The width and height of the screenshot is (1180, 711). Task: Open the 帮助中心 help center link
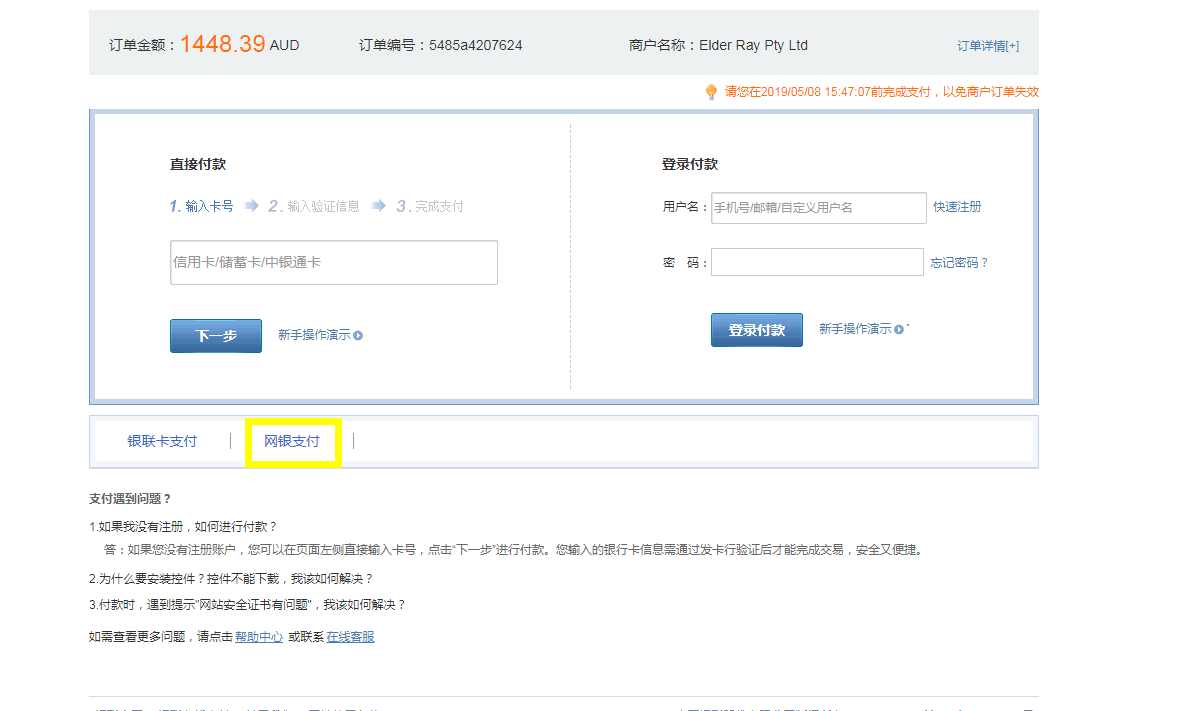(x=258, y=635)
